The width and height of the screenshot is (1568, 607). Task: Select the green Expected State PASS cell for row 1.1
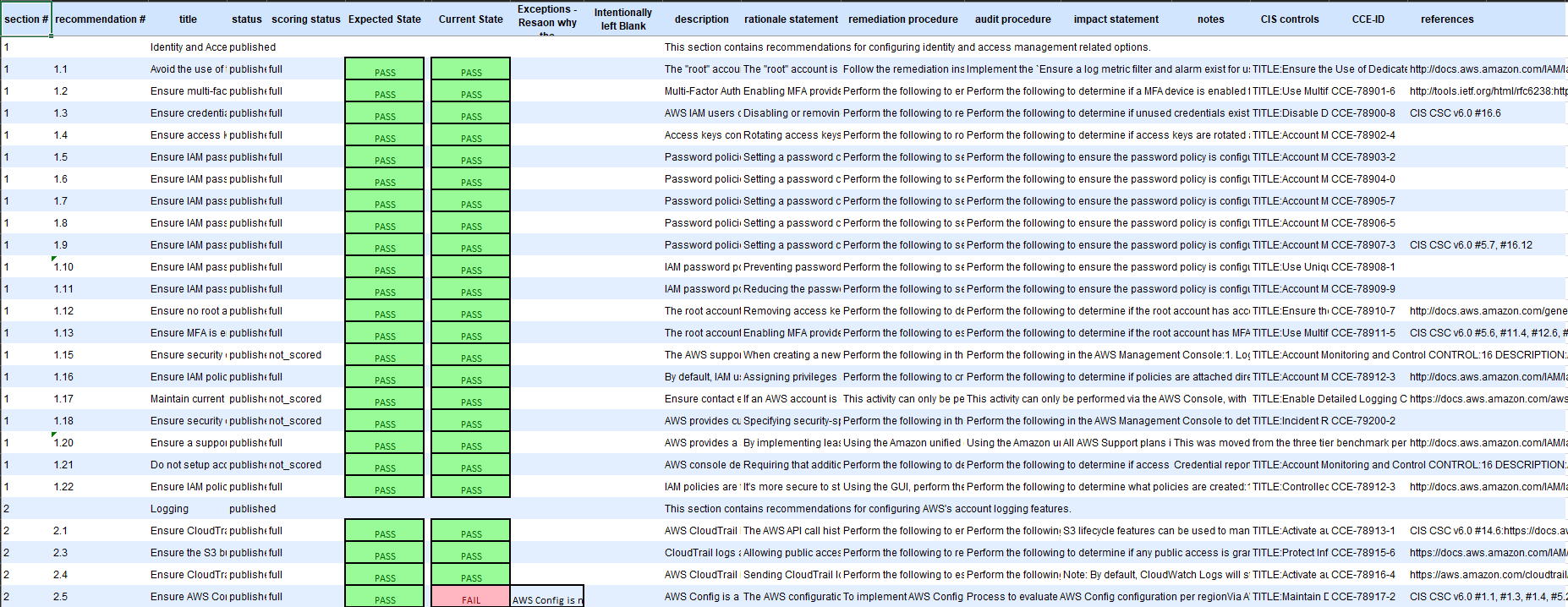pyautogui.click(x=385, y=69)
